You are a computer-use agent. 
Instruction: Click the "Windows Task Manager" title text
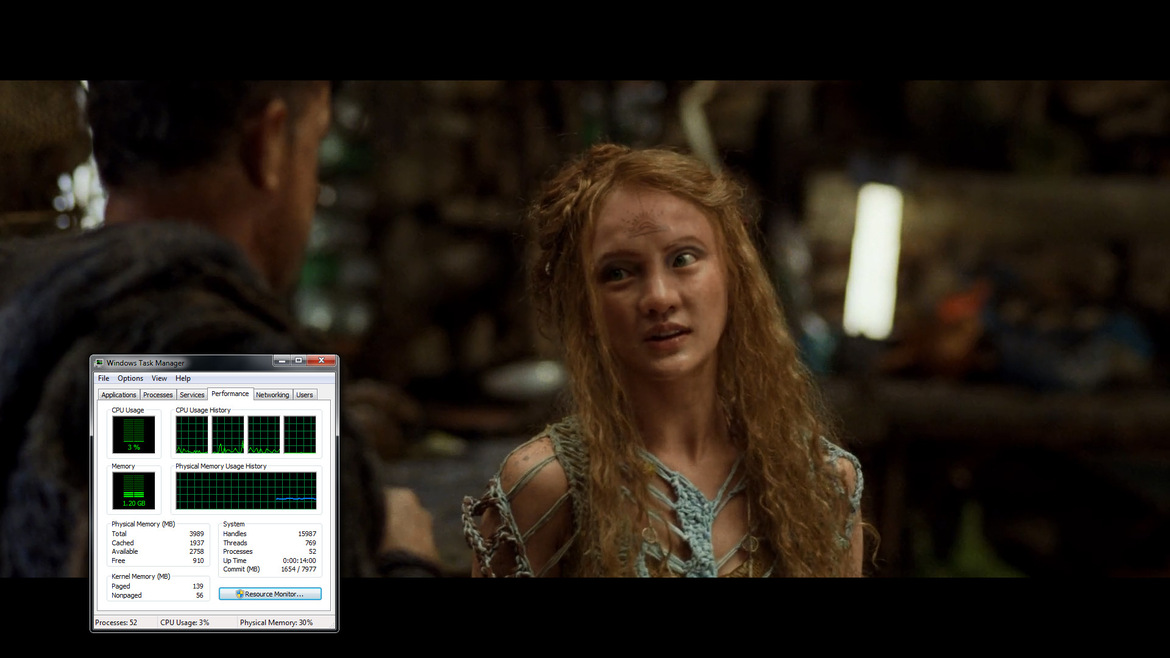[x=145, y=363]
